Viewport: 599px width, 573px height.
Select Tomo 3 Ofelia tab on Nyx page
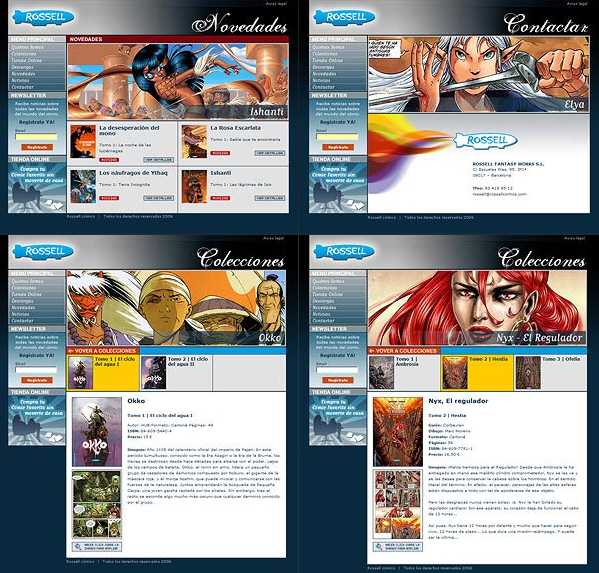(550, 373)
